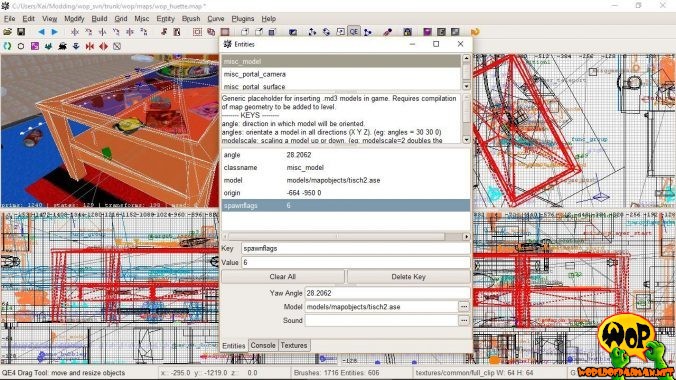
Task: Rotate selection around the x-axis (first toolbar rotate icon)
Action: pyautogui.click(x=89, y=32)
